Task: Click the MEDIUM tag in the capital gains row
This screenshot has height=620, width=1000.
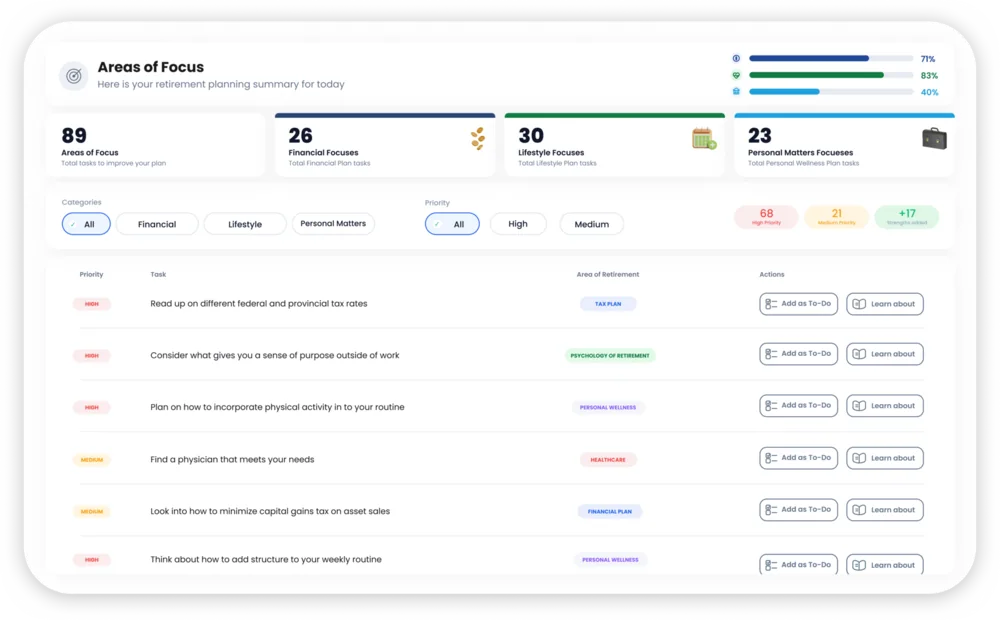Action: point(92,511)
